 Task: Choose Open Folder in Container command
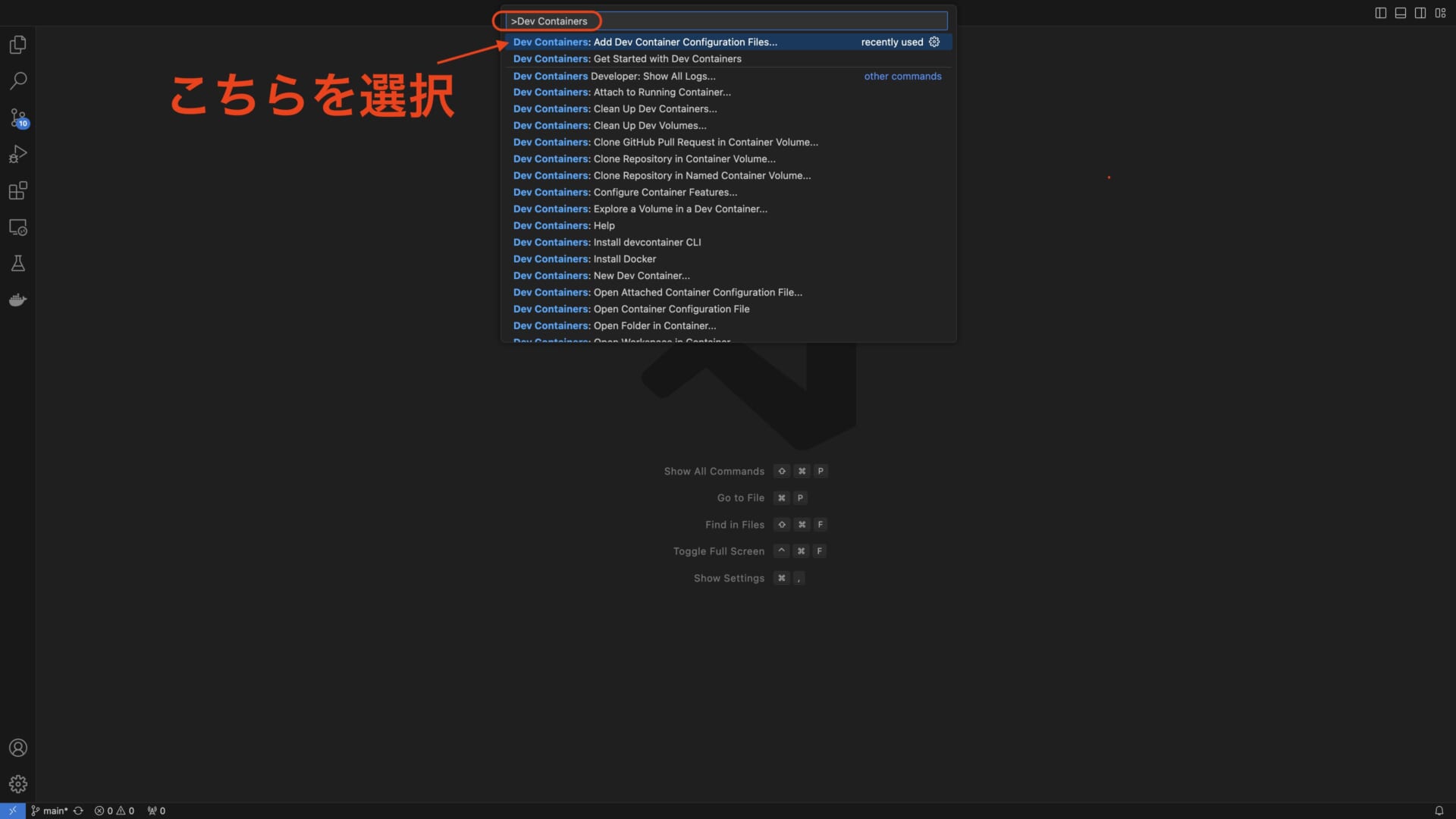(x=728, y=326)
